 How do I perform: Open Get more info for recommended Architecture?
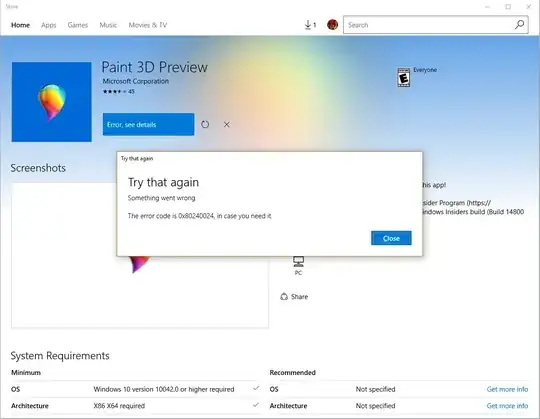click(507, 406)
